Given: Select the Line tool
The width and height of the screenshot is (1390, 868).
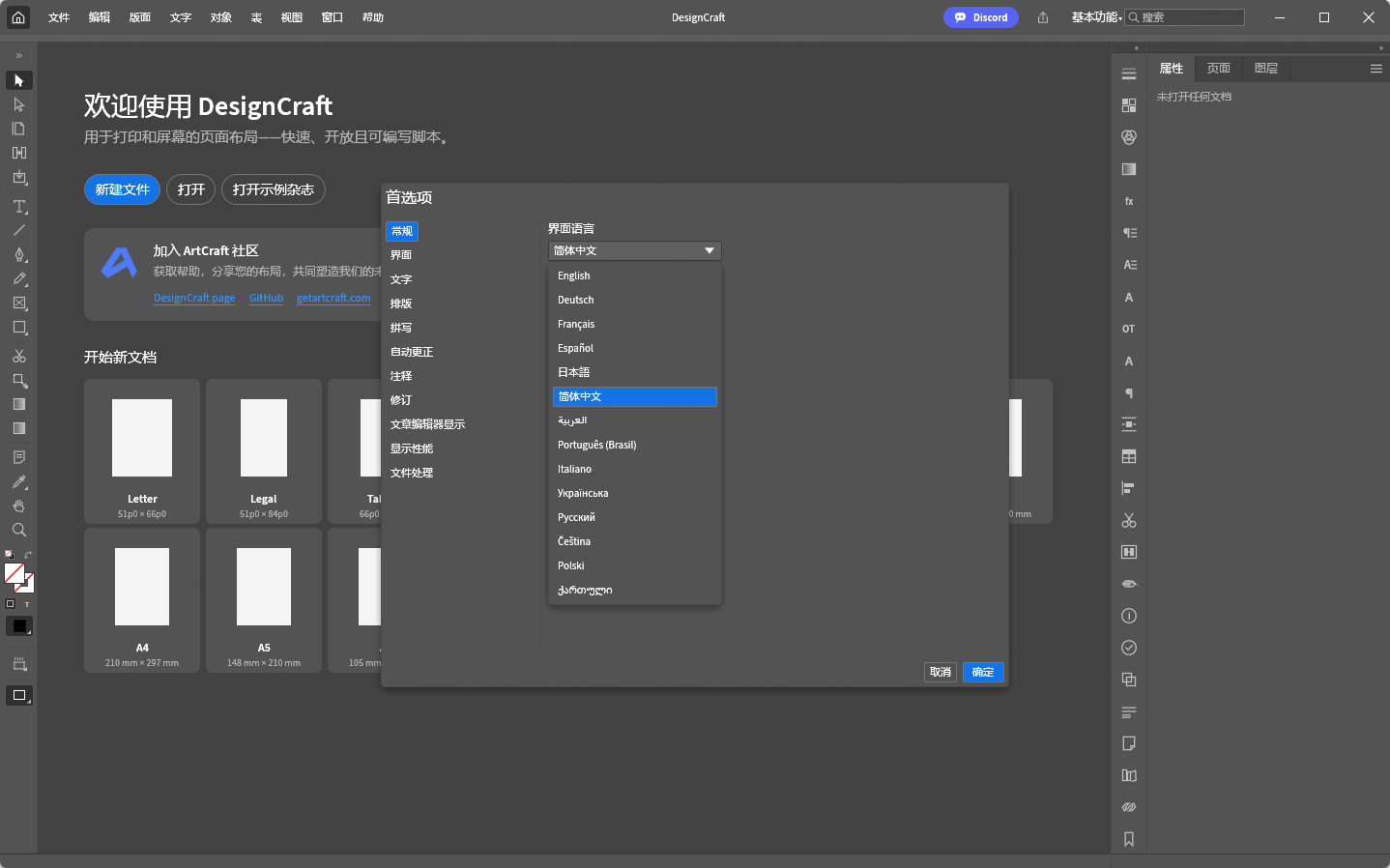Looking at the screenshot, I should [x=18, y=230].
